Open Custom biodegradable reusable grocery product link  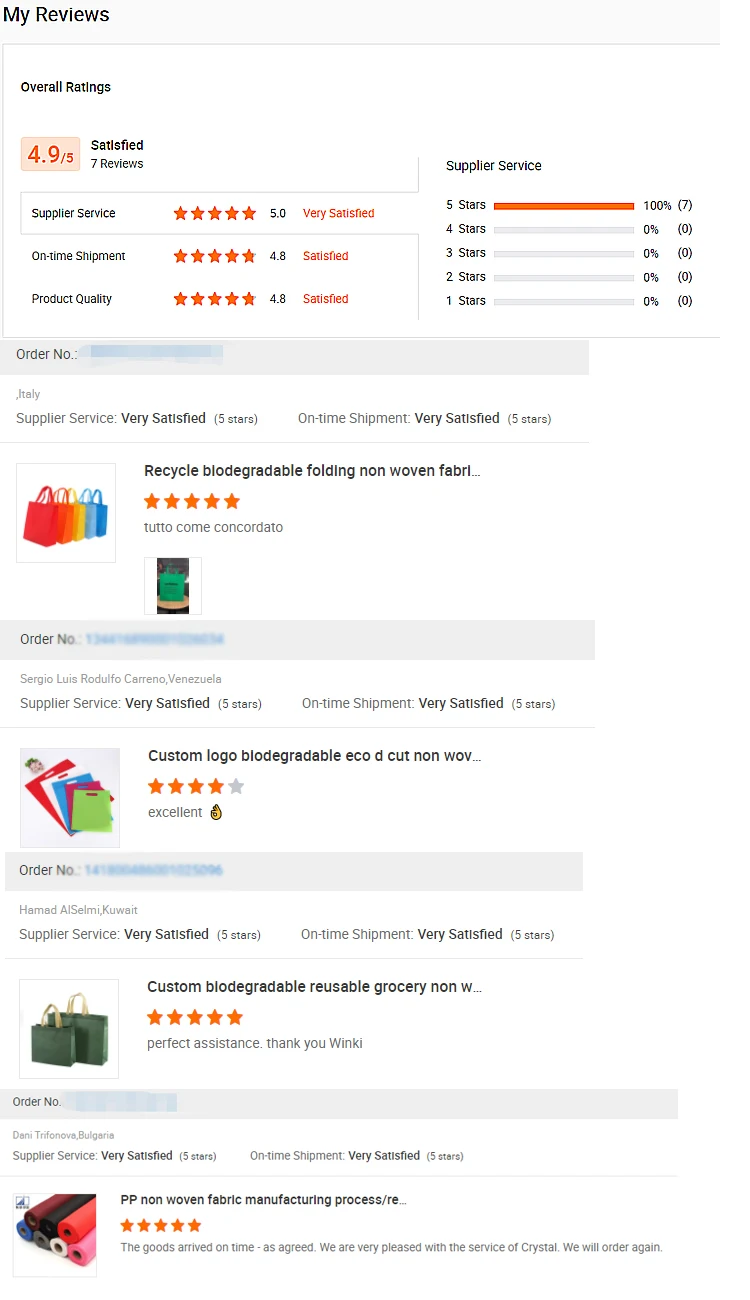click(x=314, y=987)
